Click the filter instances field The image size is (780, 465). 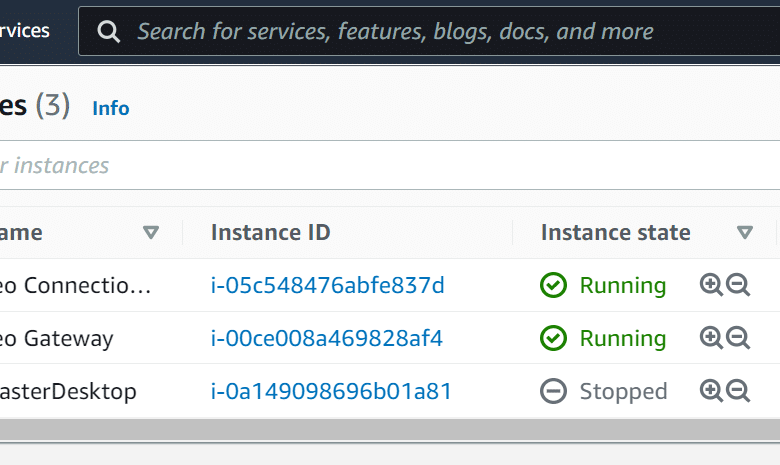(390, 165)
